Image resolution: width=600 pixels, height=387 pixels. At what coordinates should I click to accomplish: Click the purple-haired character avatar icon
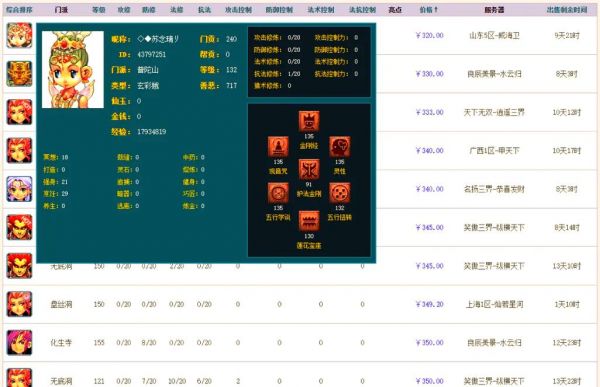coord(19,189)
